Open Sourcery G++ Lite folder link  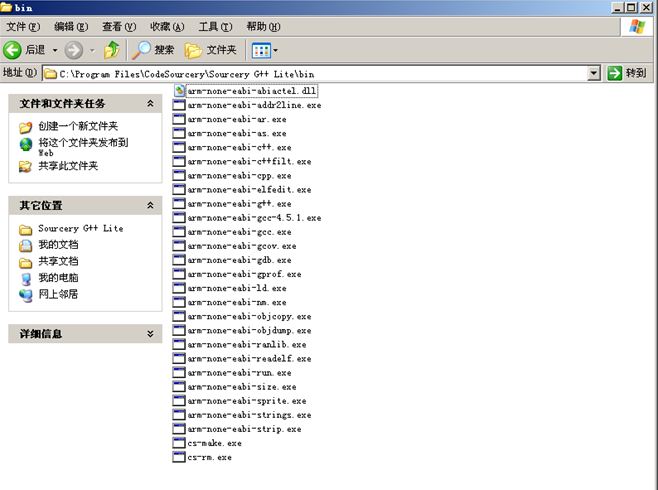pos(81,229)
